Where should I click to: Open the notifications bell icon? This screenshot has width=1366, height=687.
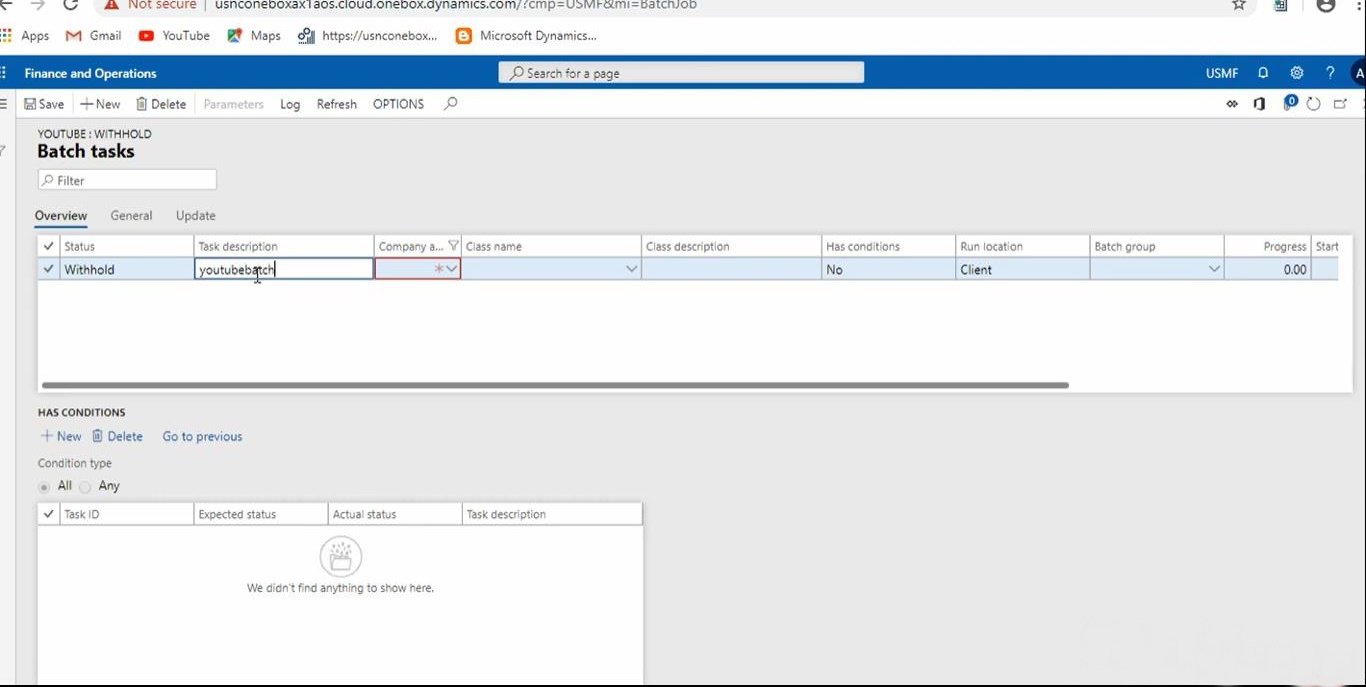[1263, 73]
